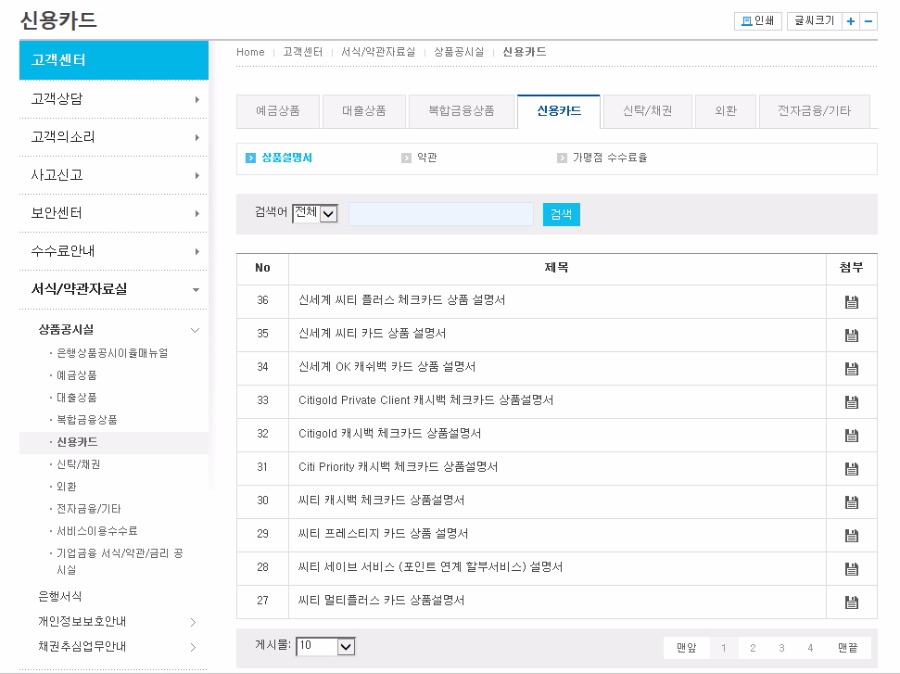Image resolution: width=900 pixels, height=674 pixels.
Task: Open 서비스이용수수료 in the sidebar
Action: click(97, 531)
